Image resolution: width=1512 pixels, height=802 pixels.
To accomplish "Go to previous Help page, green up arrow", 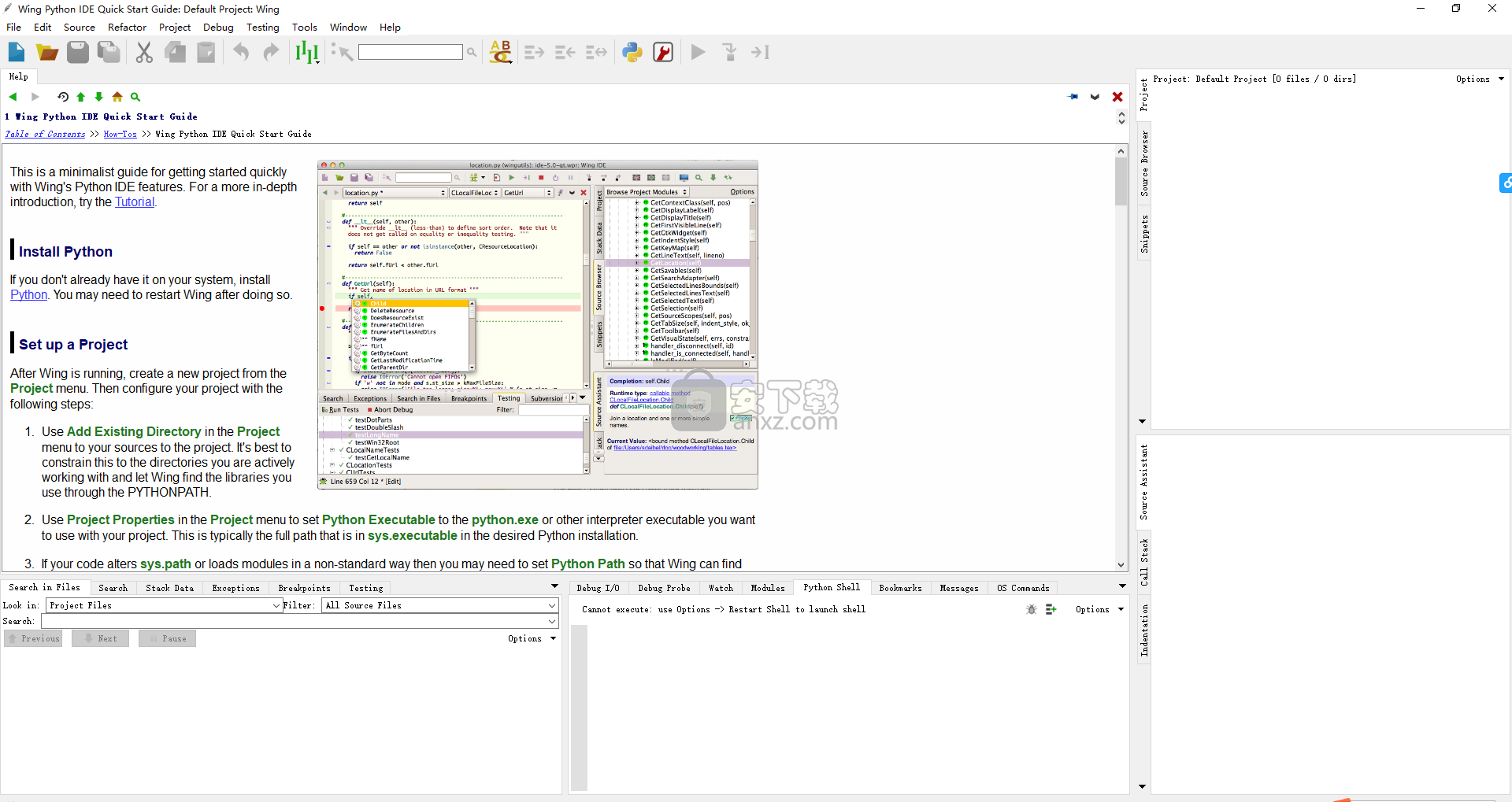I will pos(80,97).
